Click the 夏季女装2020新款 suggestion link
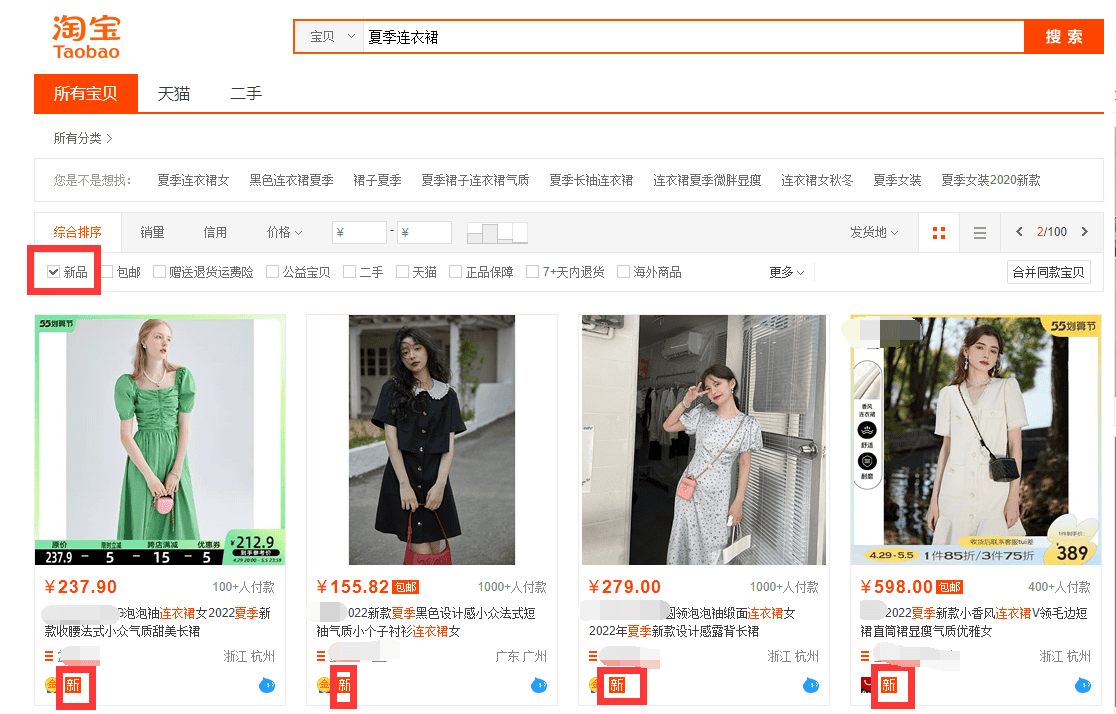This screenshot has height=714, width=1116. pos(991,181)
